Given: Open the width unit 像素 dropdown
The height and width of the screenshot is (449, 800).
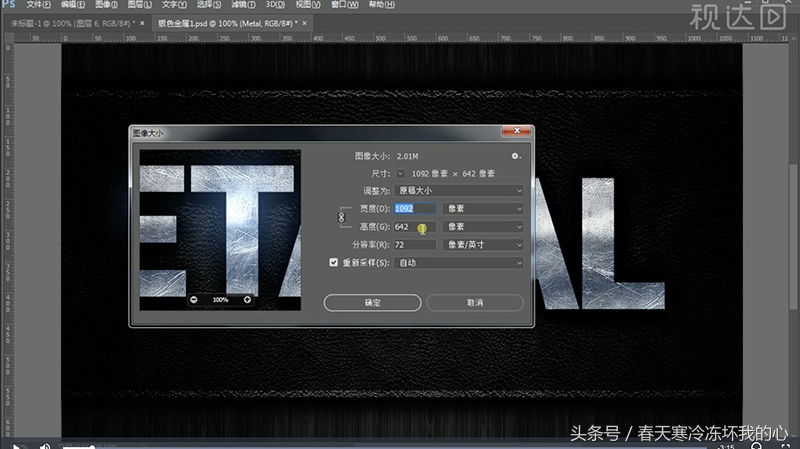Looking at the screenshot, I should click(483, 209).
